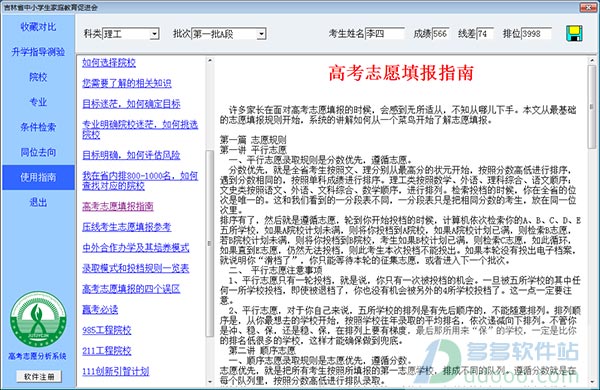Select the highlighted 使用指南 sidebar item
Screen dimensions: 600x390
click(x=38, y=178)
